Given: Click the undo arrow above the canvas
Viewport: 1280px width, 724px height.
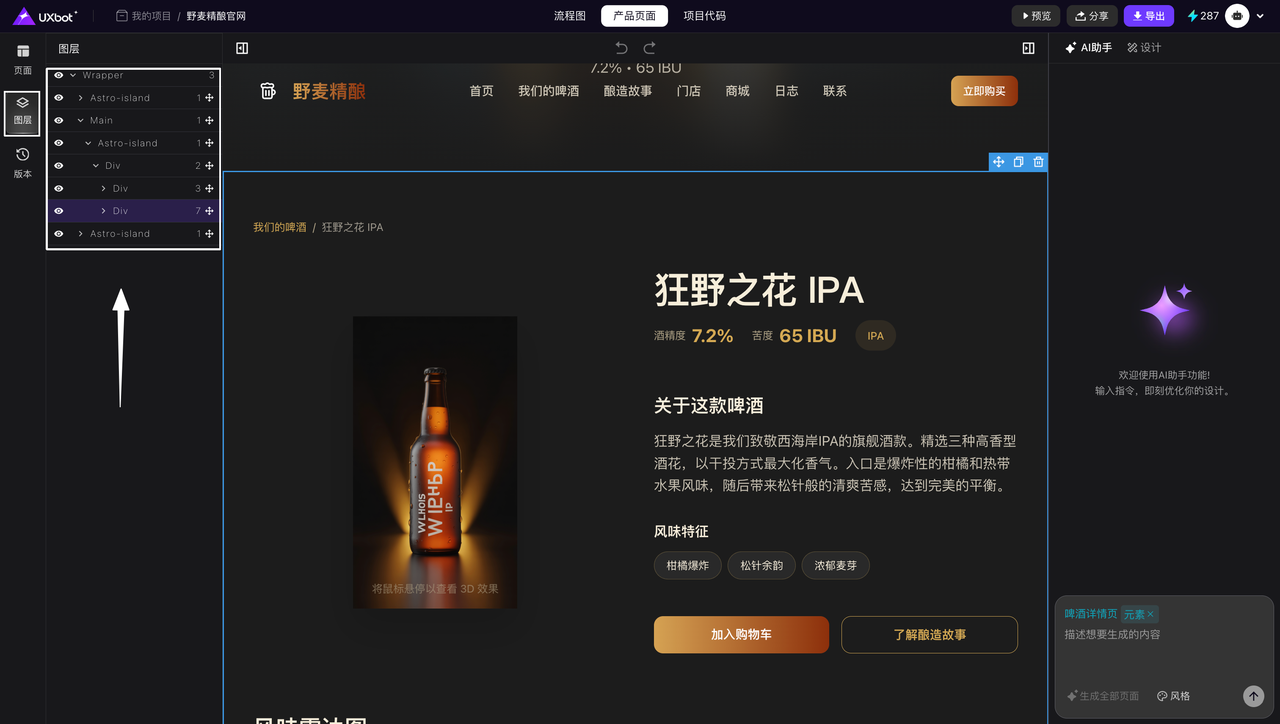Looking at the screenshot, I should point(621,48).
